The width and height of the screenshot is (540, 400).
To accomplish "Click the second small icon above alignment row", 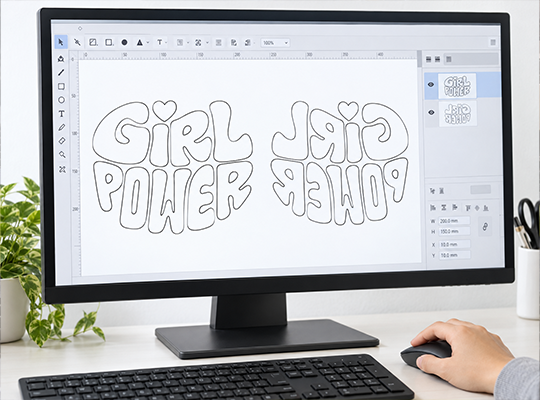I will click(442, 190).
